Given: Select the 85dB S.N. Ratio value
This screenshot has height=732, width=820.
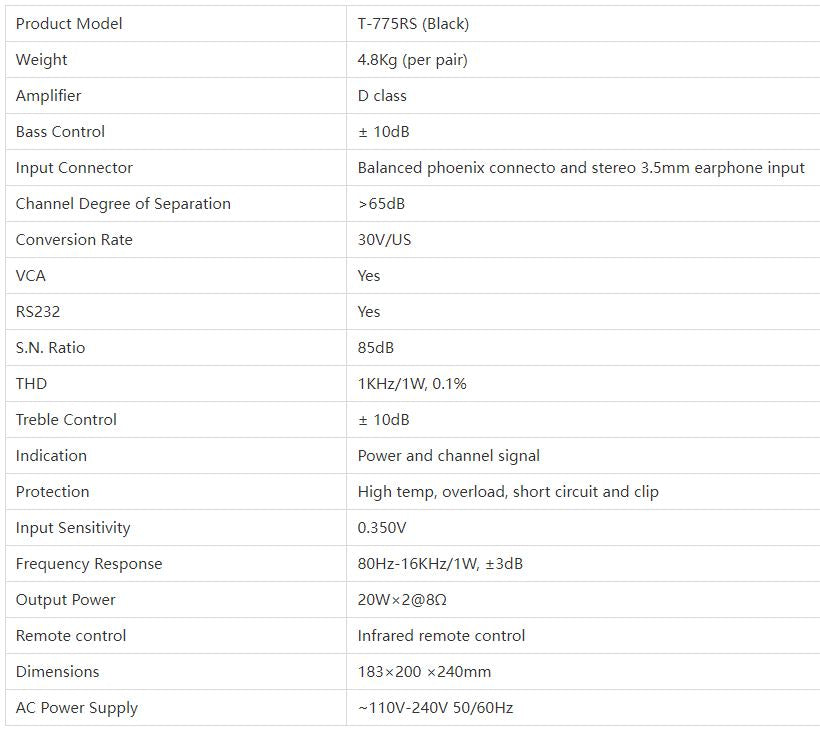Looking at the screenshot, I should (x=376, y=348).
